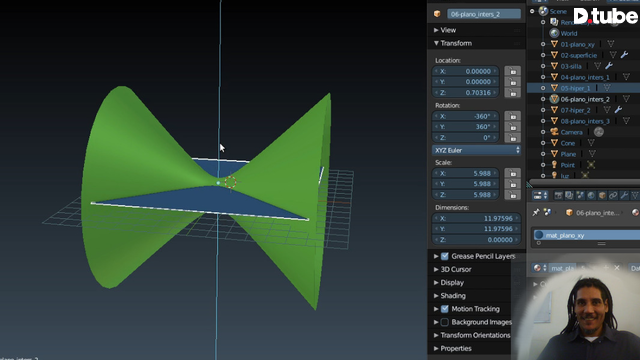Click the Scale X value field
The height and width of the screenshot is (360, 640).
point(466,173)
